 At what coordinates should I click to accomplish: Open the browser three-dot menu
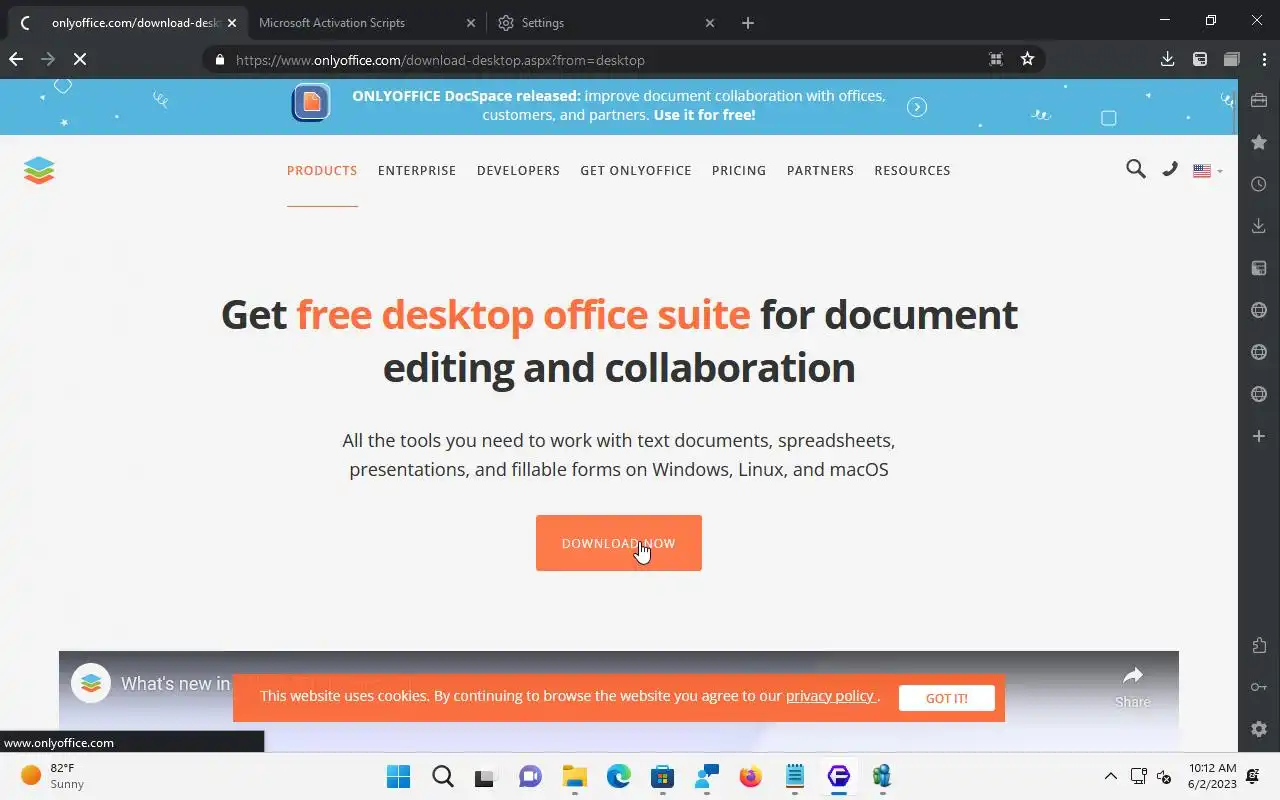(1263, 59)
